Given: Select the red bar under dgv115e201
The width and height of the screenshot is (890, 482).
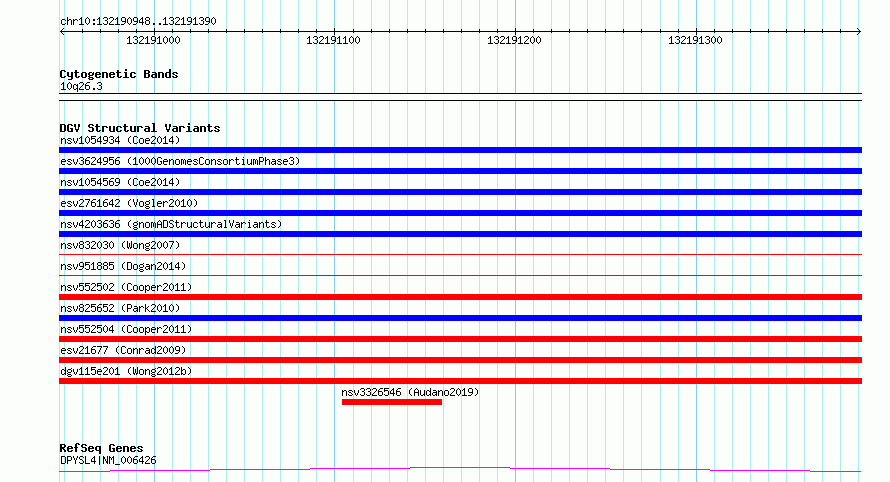Looking at the screenshot, I should click(x=460, y=381).
